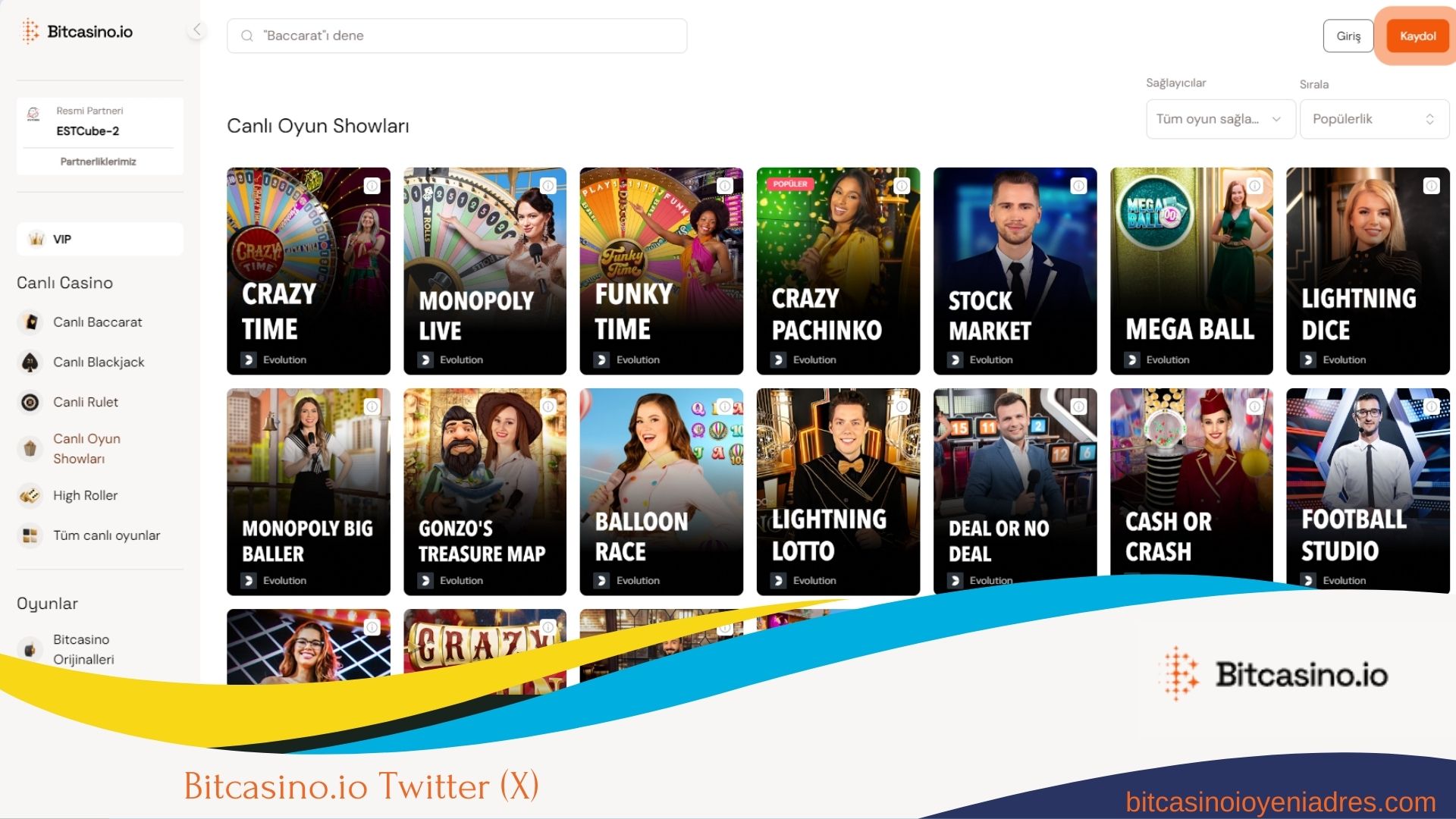Toggle the Monopoly Live favorite button
Viewport: 1456px width, 819px height.
click(x=548, y=186)
